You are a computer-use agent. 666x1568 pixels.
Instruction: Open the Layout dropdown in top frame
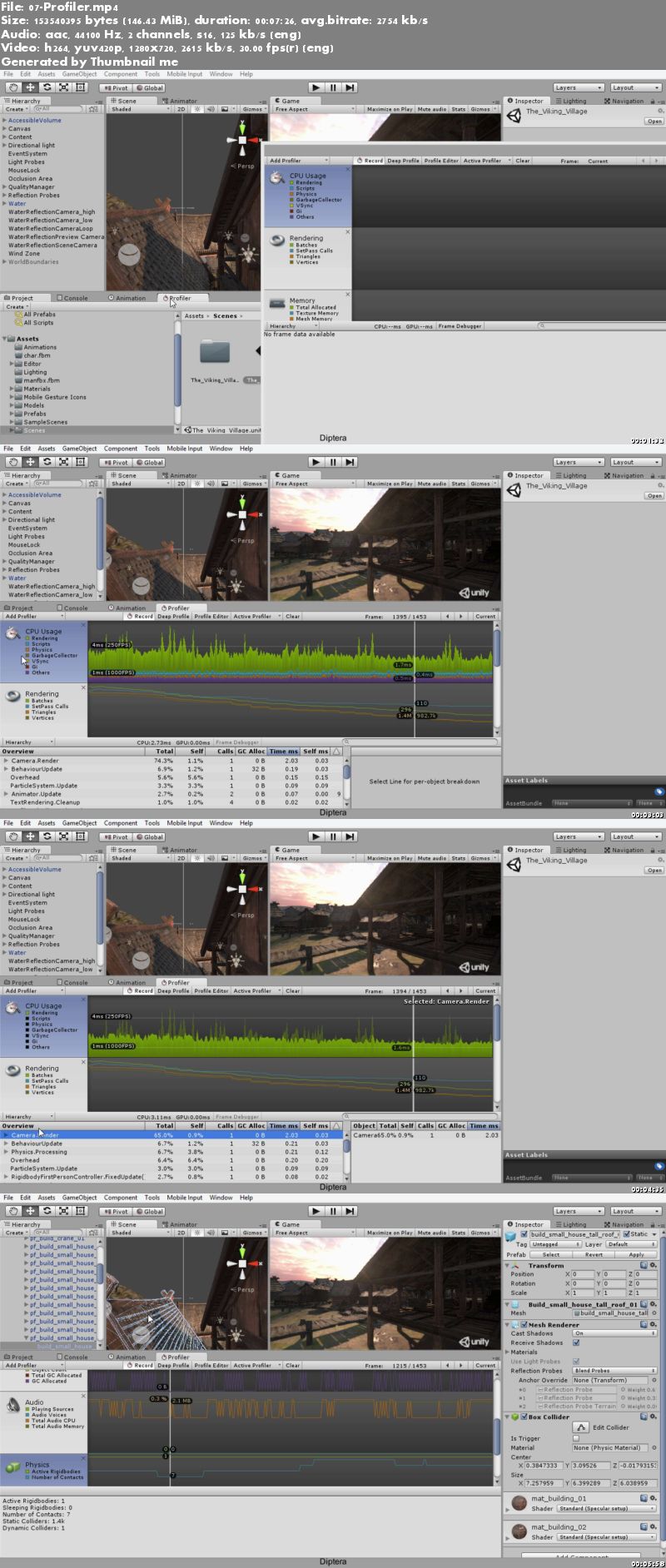[x=636, y=87]
